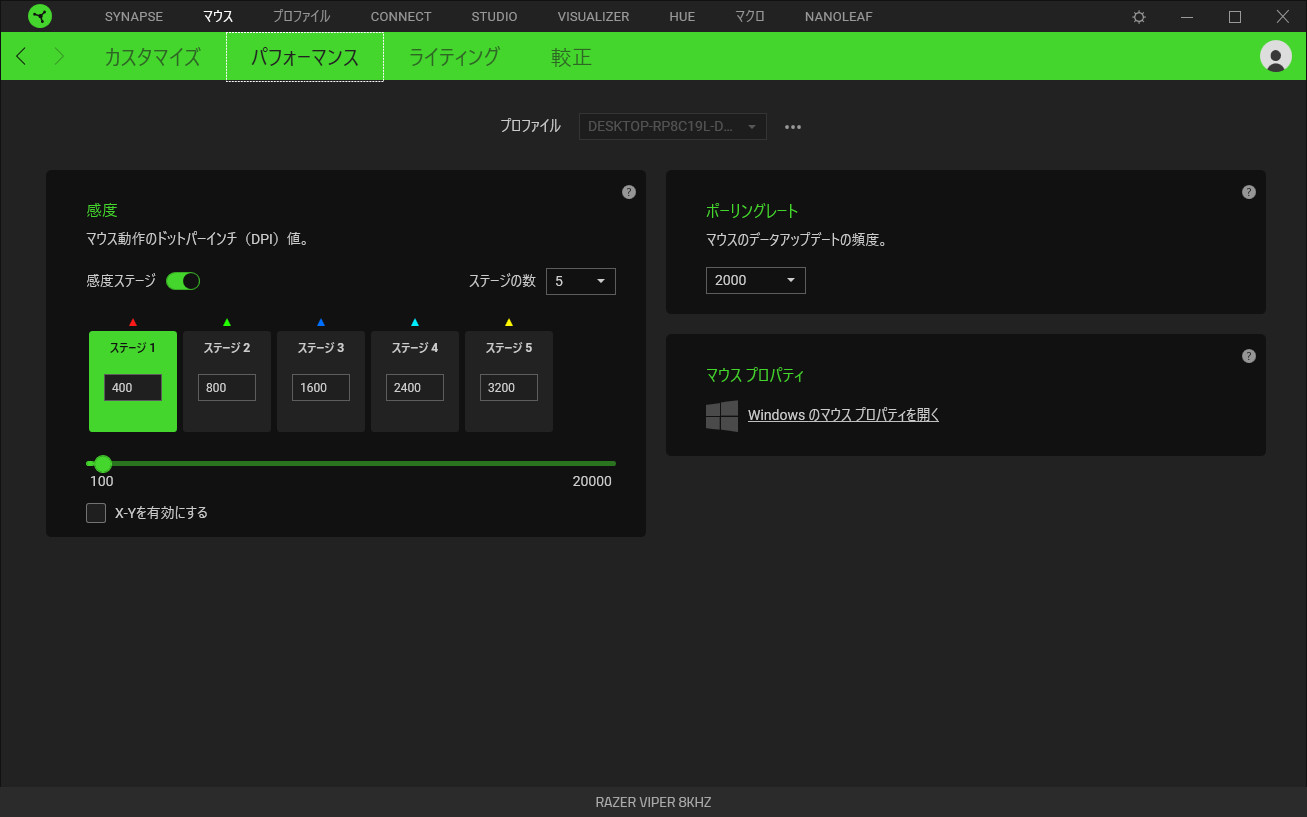Select the ステージ 3 card
This screenshot has width=1307, height=817.
point(321,382)
